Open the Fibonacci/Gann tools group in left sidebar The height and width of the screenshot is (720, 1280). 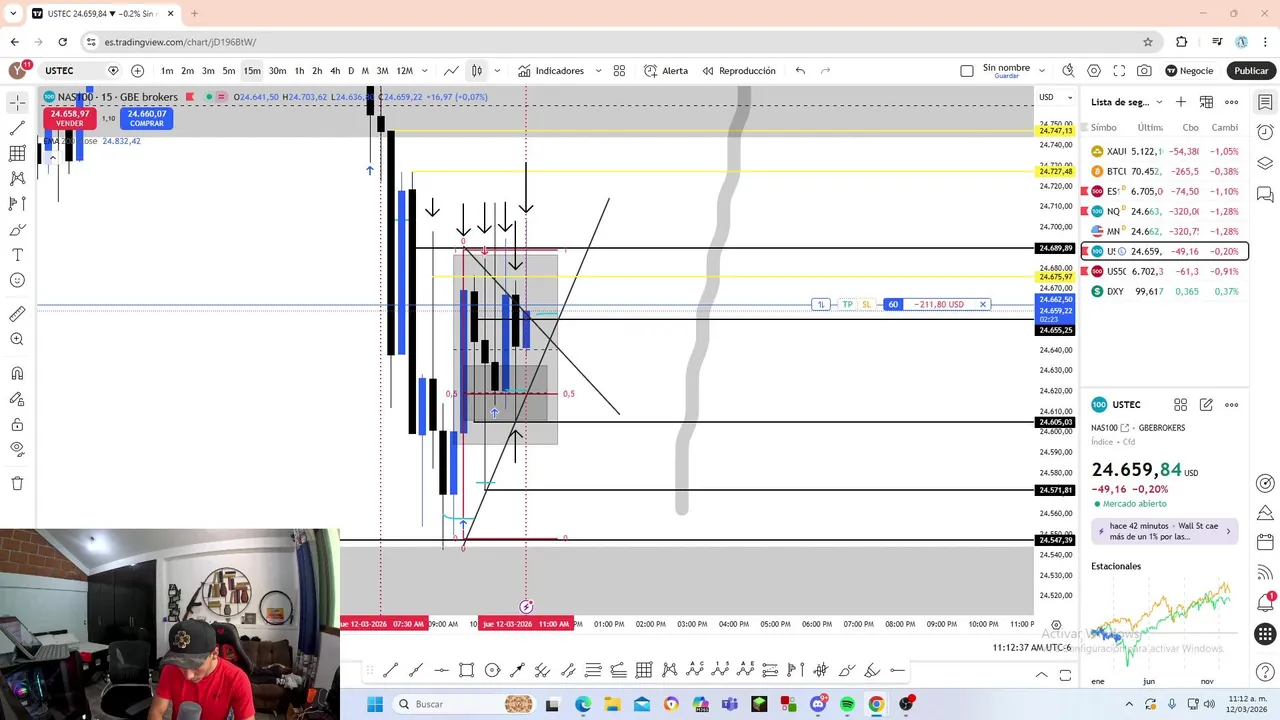(x=17, y=153)
